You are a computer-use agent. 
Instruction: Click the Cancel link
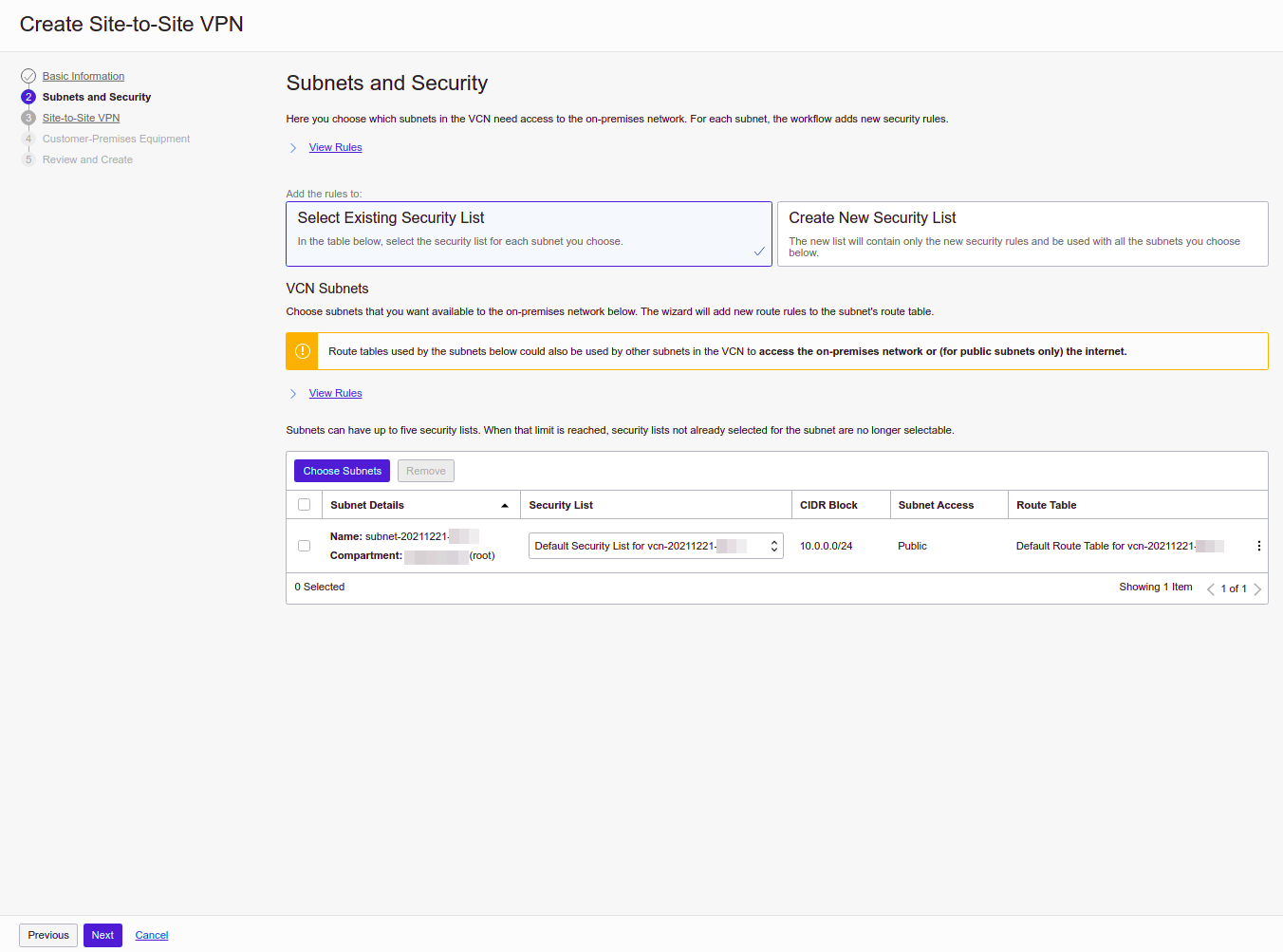click(x=152, y=935)
